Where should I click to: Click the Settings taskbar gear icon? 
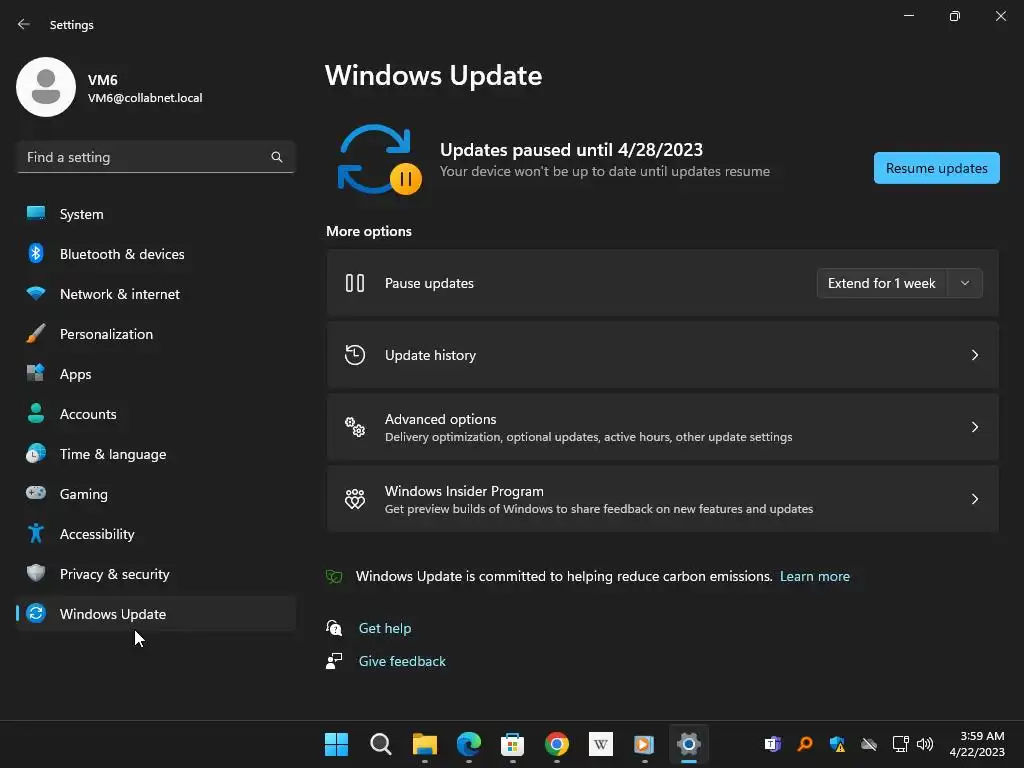pyautogui.click(x=688, y=744)
